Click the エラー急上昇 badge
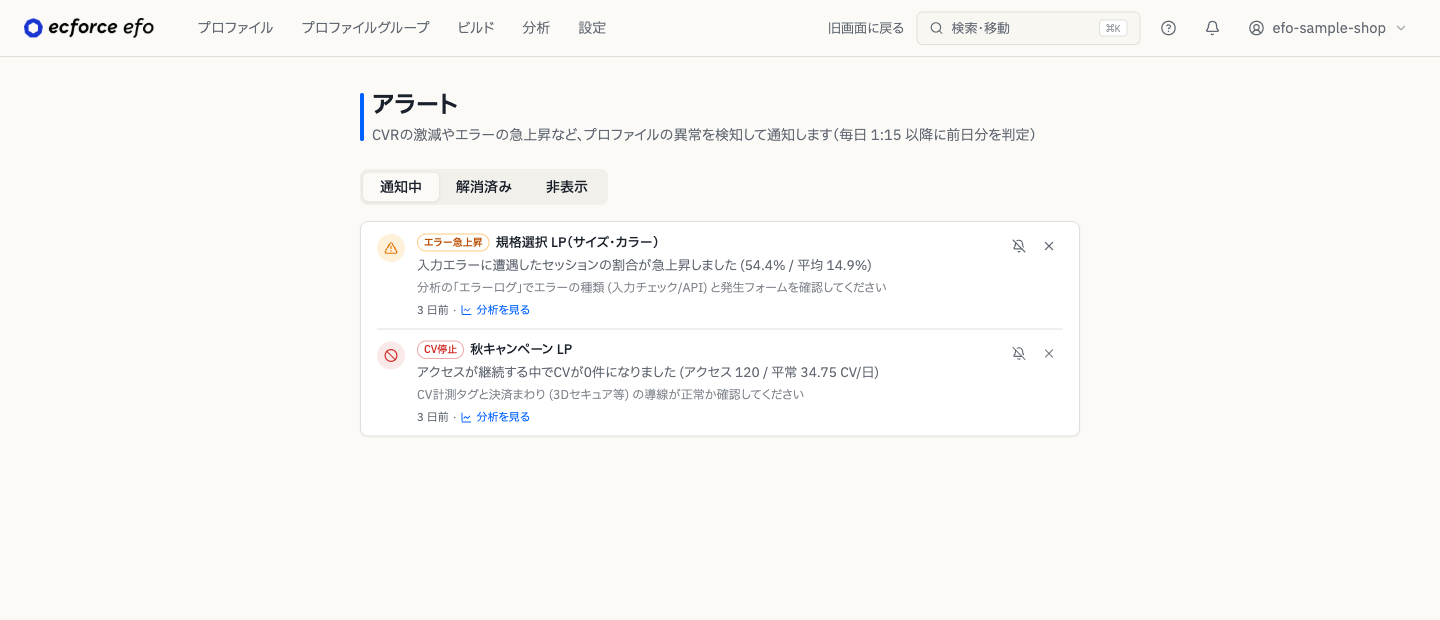The width and height of the screenshot is (1440, 620). coord(453,242)
